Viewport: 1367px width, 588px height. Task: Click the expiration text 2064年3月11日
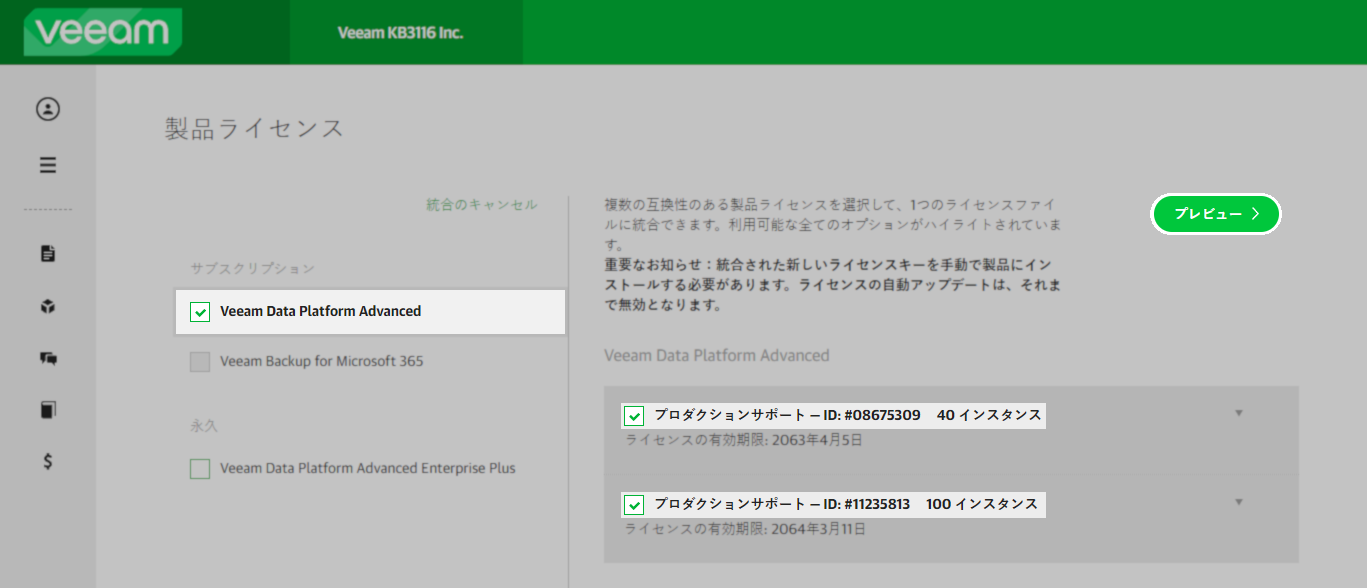click(817, 529)
